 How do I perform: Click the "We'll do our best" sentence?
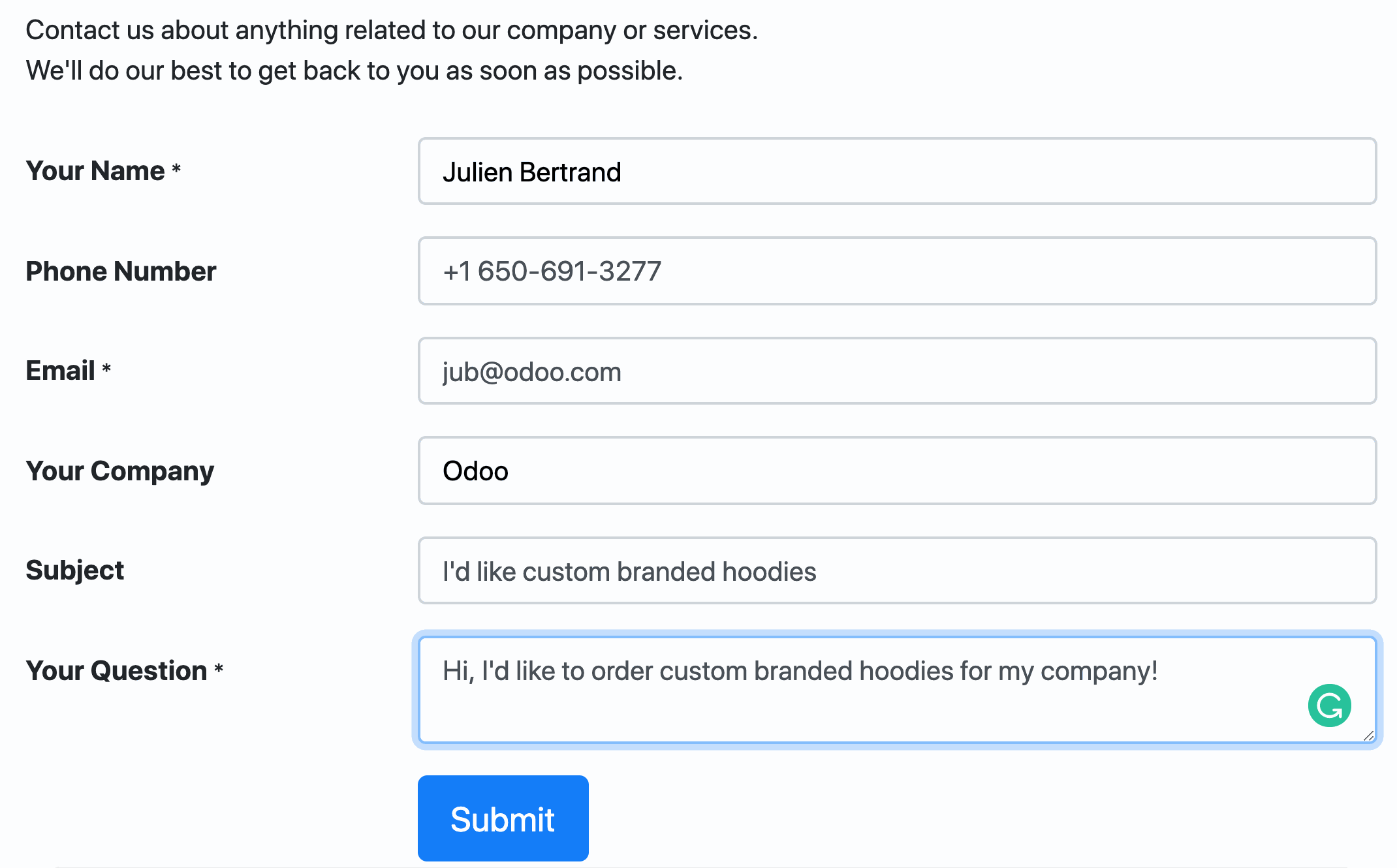point(354,70)
